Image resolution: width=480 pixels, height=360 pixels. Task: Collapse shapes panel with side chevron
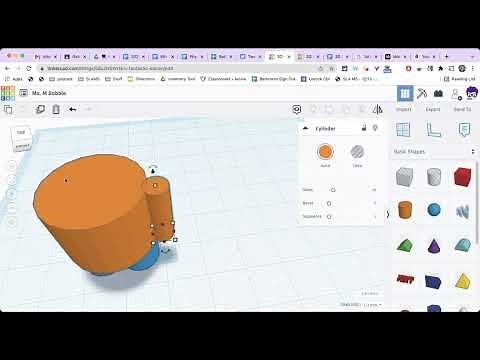pyautogui.click(x=388, y=214)
